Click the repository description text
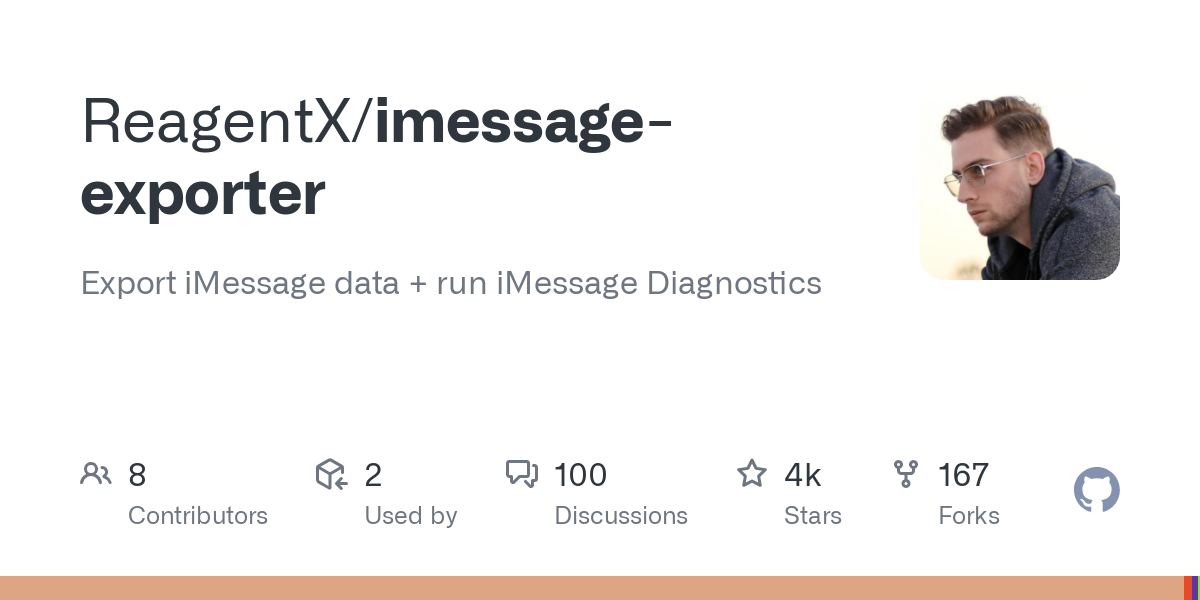The width and height of the screenshot is (1200, 600). coord(451,283)
